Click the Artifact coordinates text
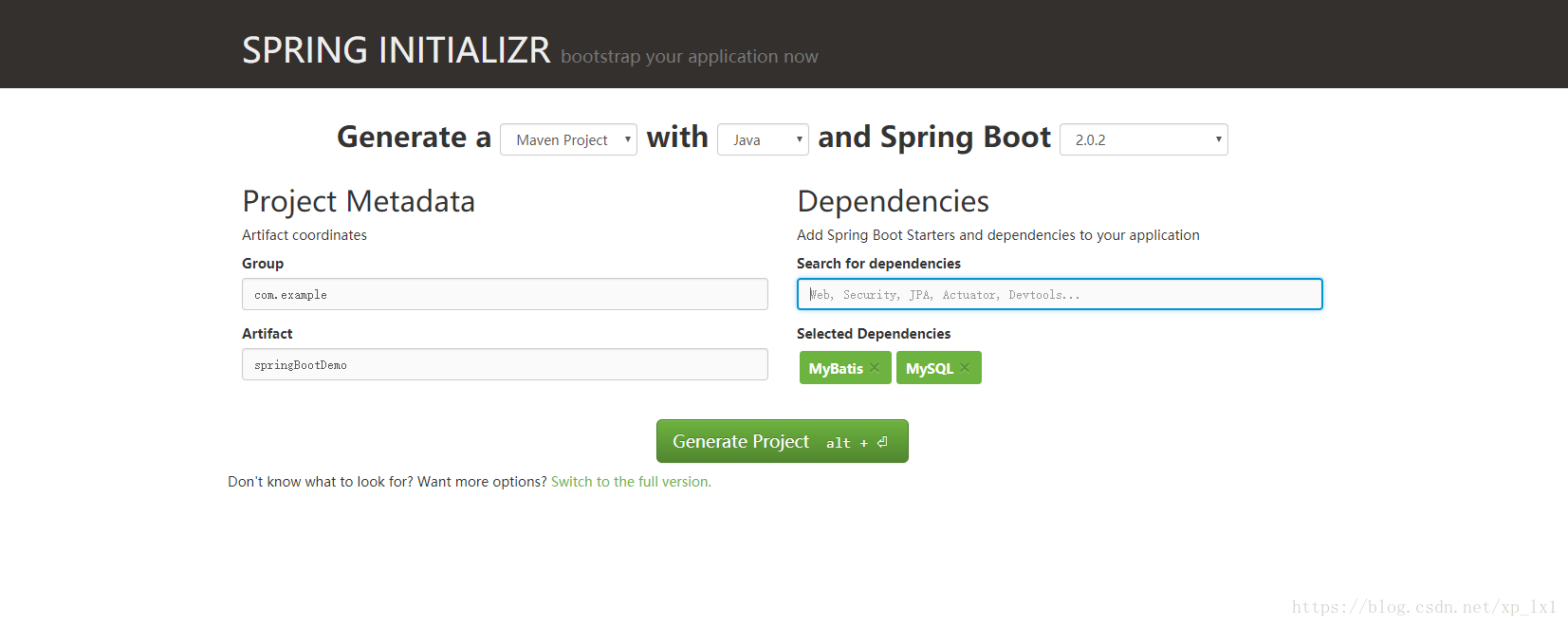The height and width of the screenshot is (626, 1568). tap(304, 235)
